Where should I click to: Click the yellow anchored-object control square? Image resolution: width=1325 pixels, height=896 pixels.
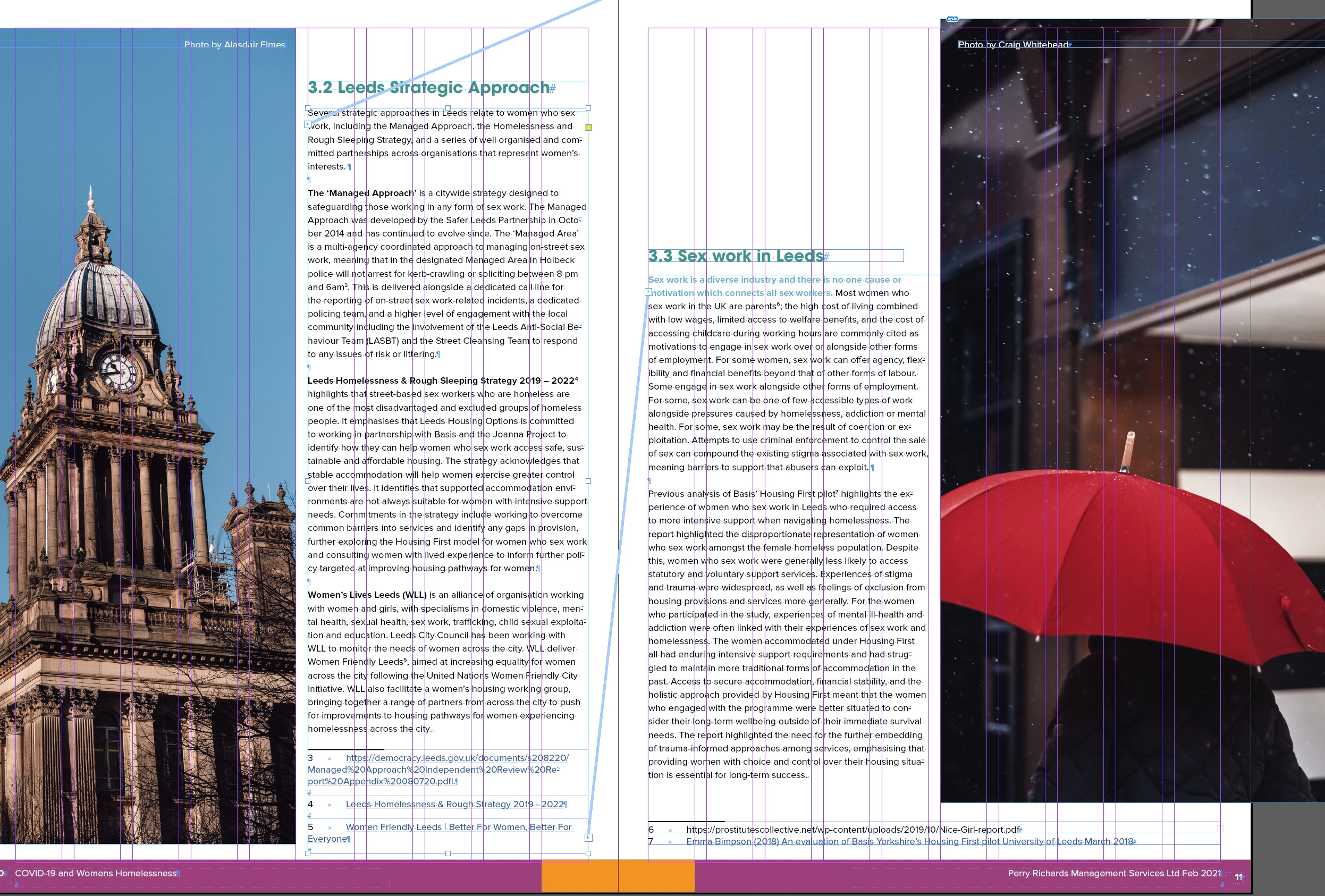[588, 128]
